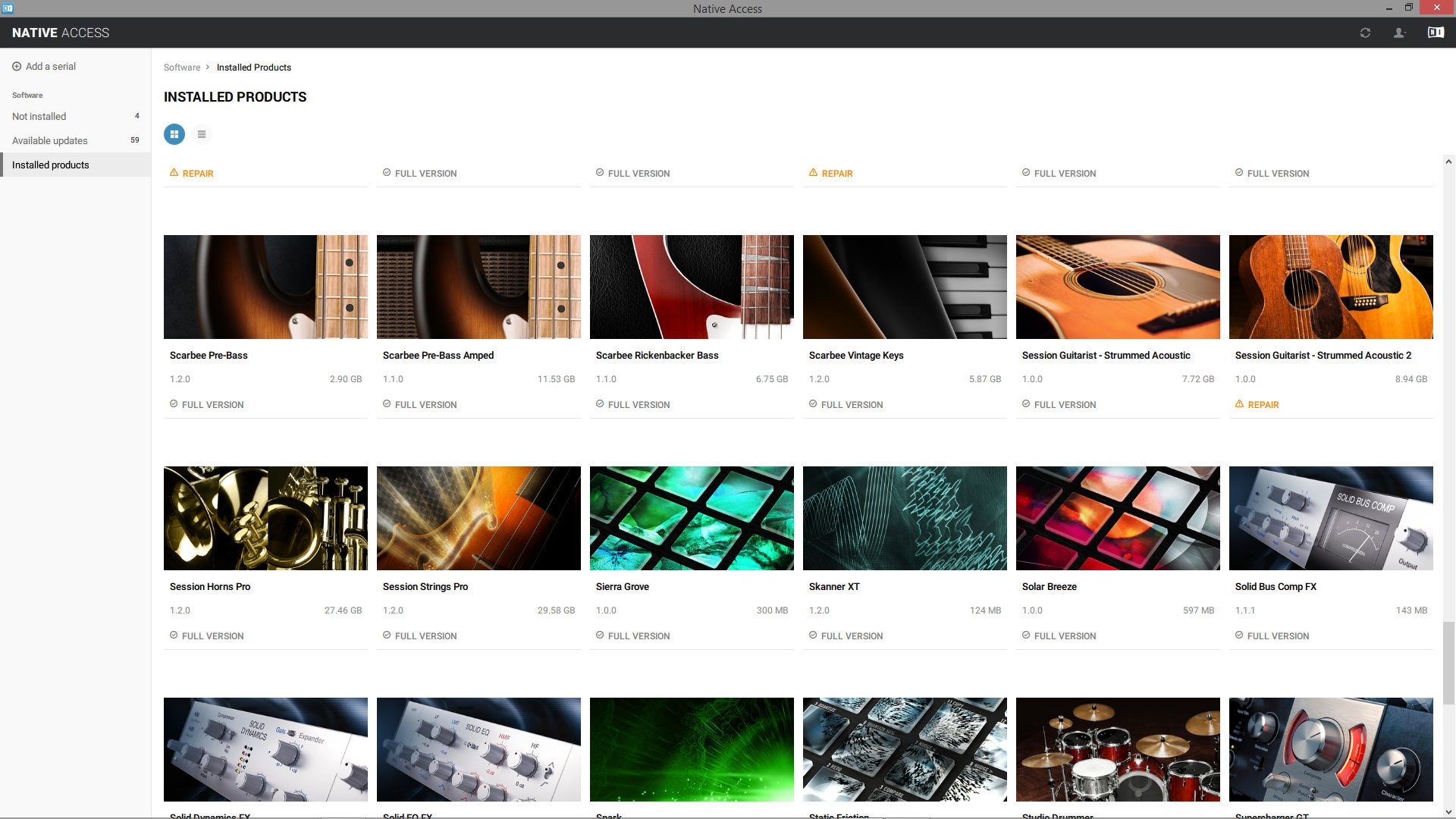
Task: Click FULL VERSION under Session Horns Pro
Action: click(206, 635)
